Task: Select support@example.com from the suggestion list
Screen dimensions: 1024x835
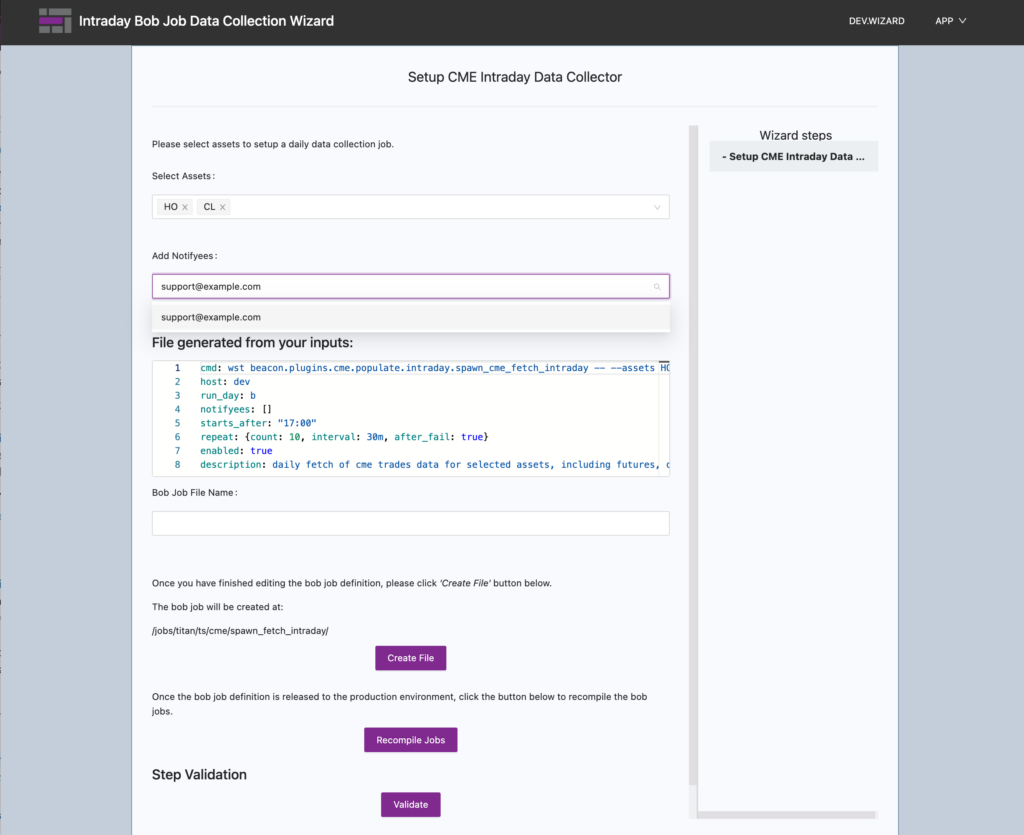Action: click(410, 317)
